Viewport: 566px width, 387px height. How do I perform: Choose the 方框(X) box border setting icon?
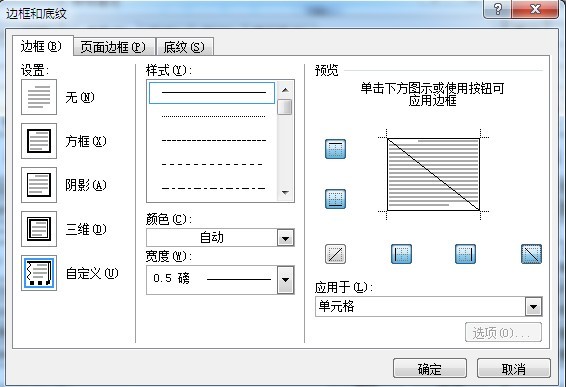[39, 141]
